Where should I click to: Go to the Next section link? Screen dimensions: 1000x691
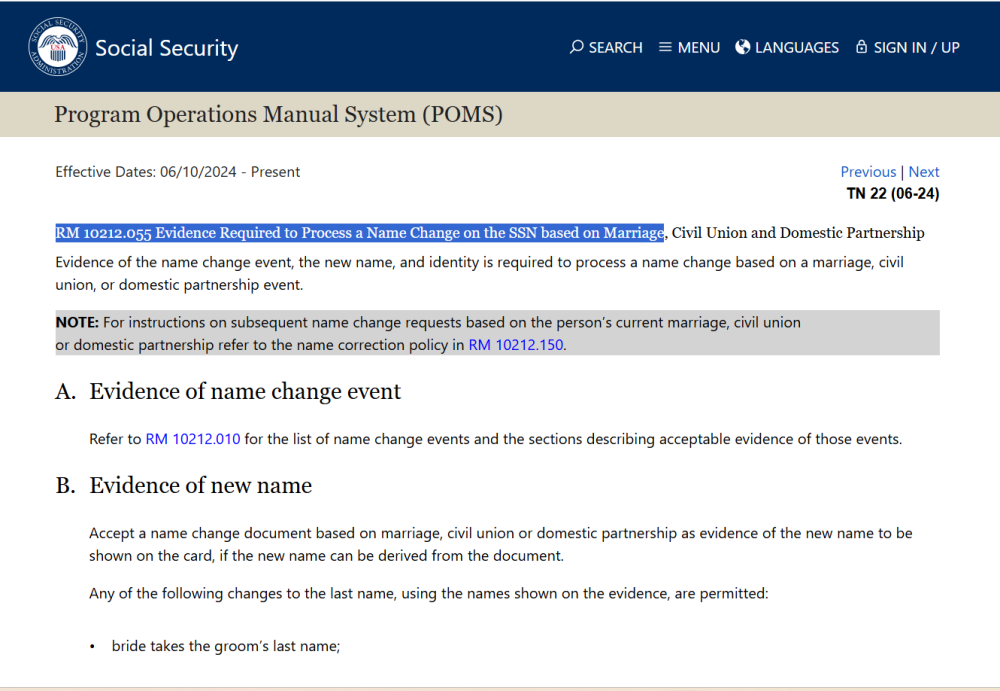[x=924, y=172]
